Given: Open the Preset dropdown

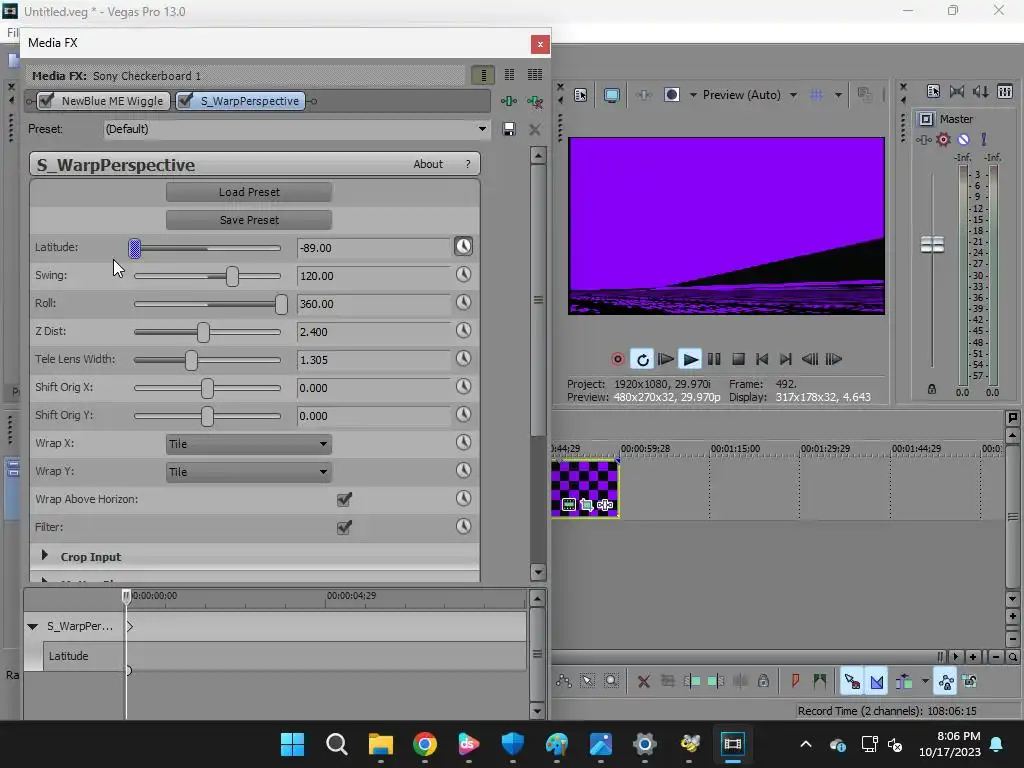Looking at the screenshot, I should point(482,129).
